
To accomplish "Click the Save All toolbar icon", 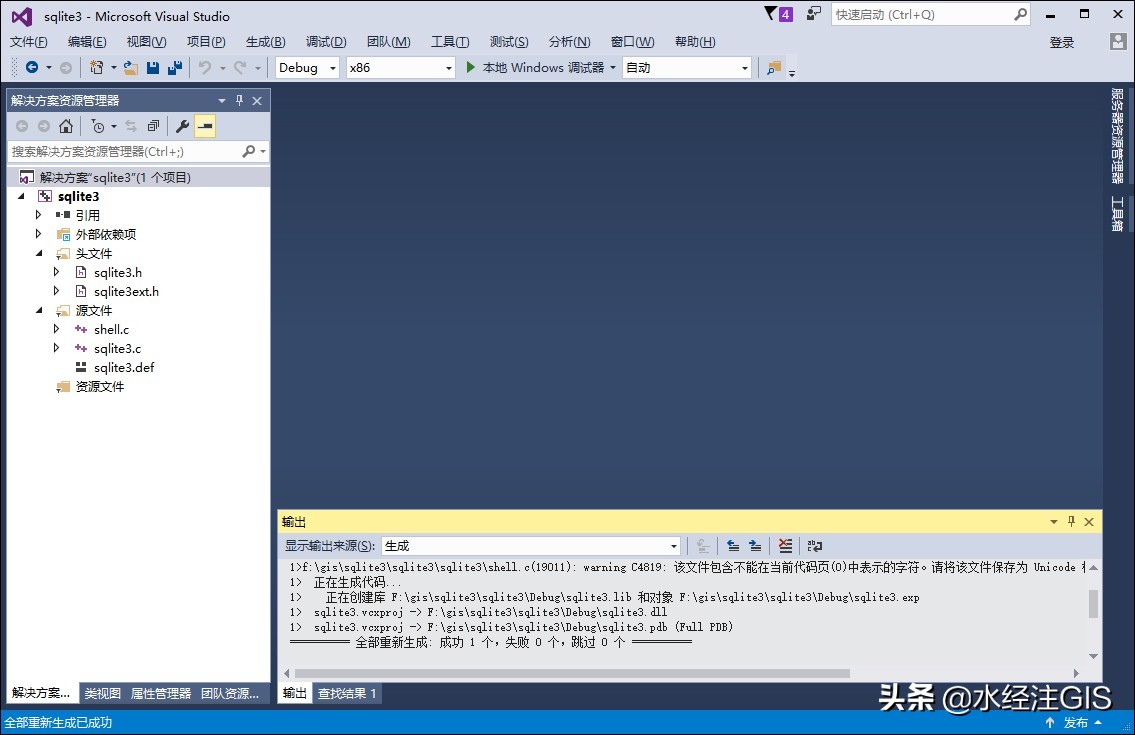I will click(x=174, y=67).
